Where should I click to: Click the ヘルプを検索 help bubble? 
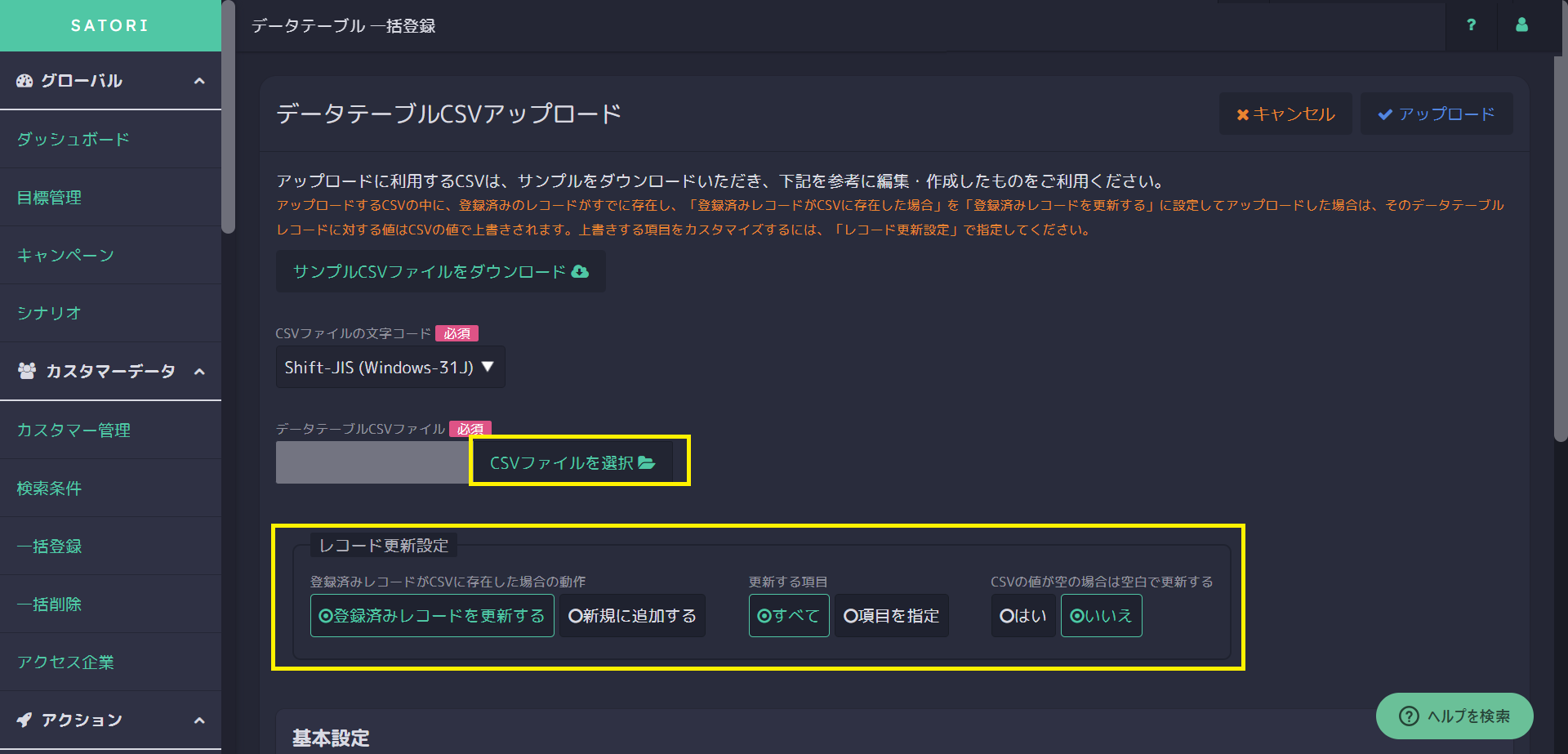[x=1454, y=716]
